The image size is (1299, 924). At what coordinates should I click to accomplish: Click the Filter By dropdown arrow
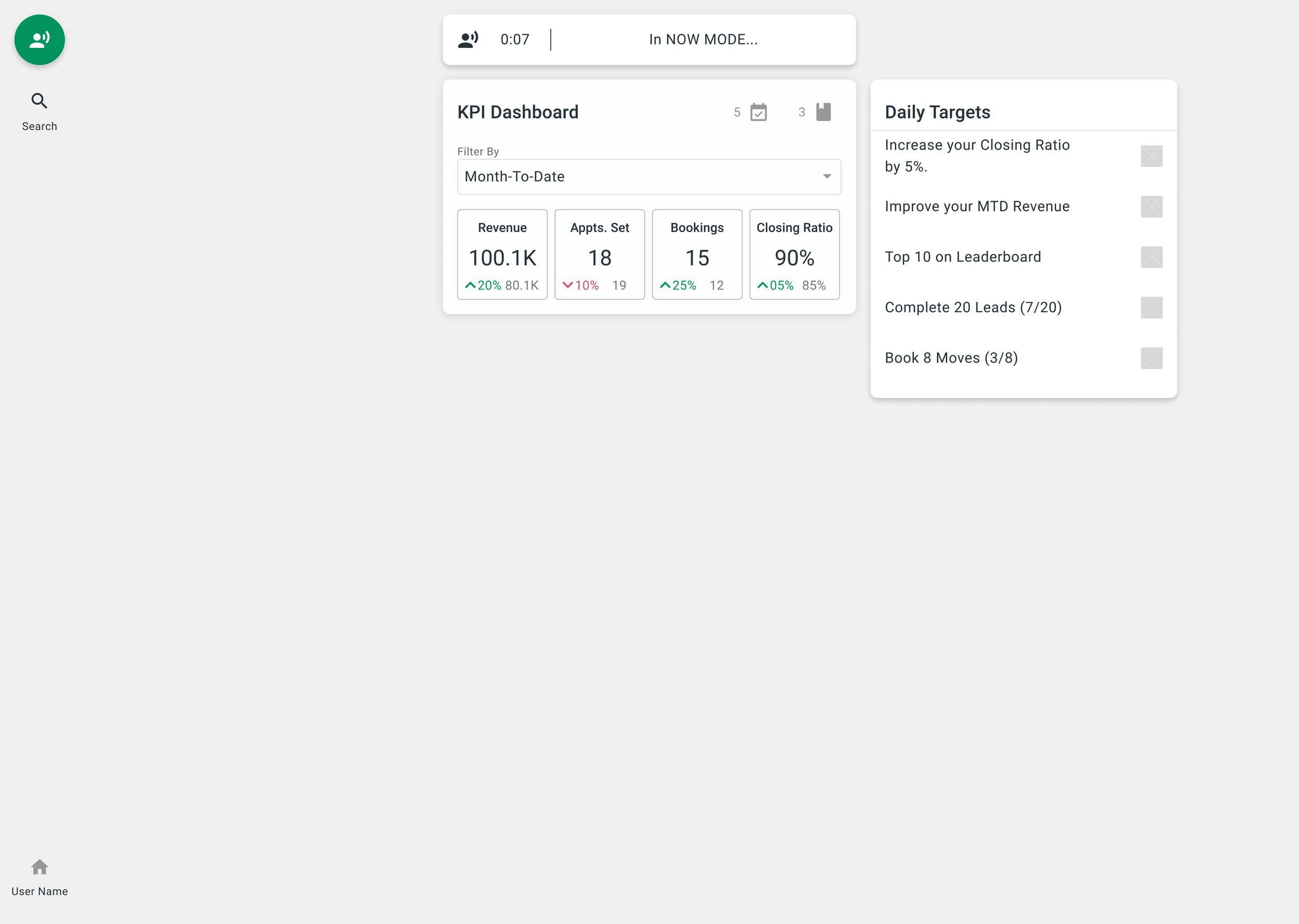(827, 177)
